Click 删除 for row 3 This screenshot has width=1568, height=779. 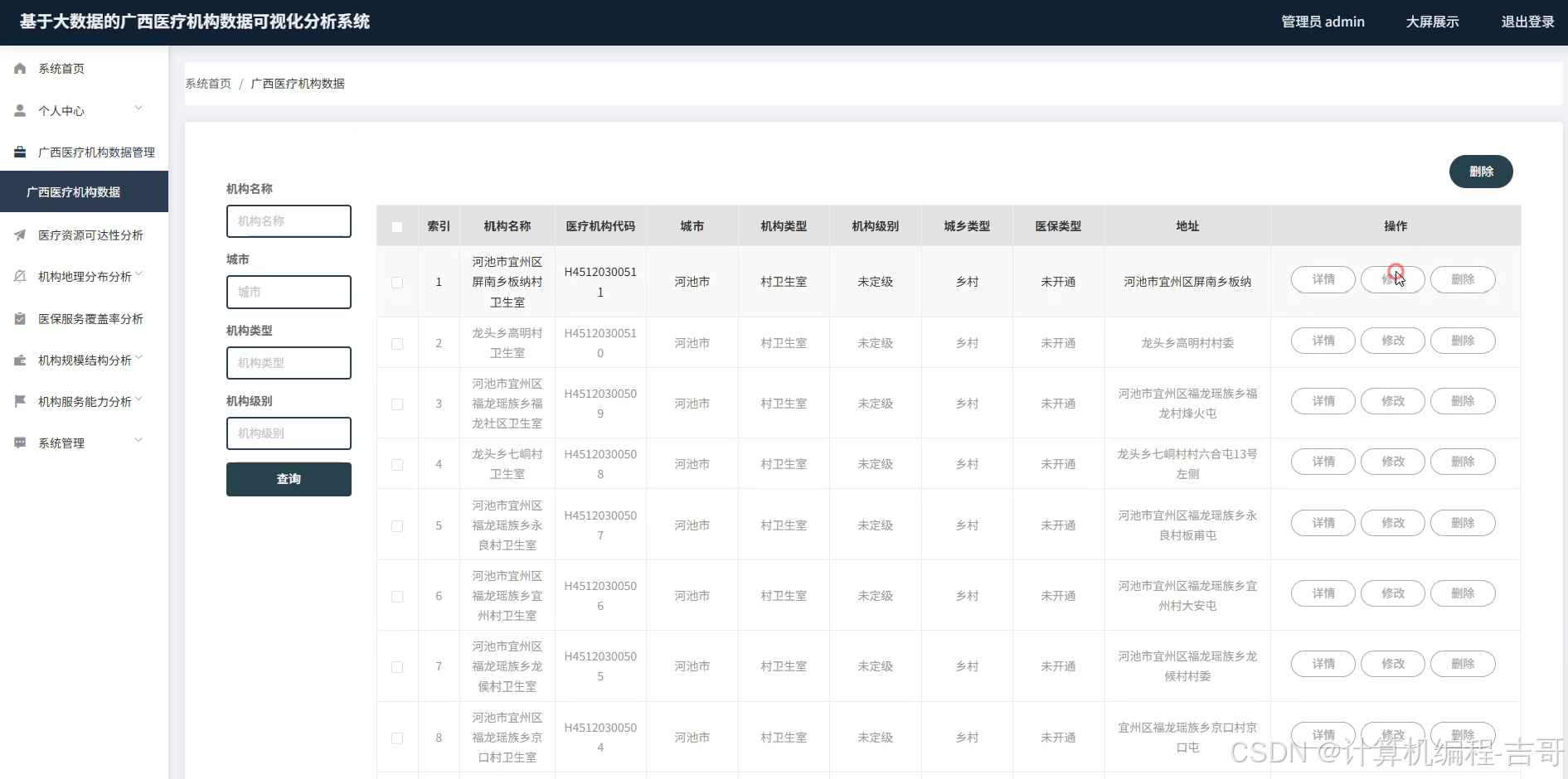[x=1463, y=401]
